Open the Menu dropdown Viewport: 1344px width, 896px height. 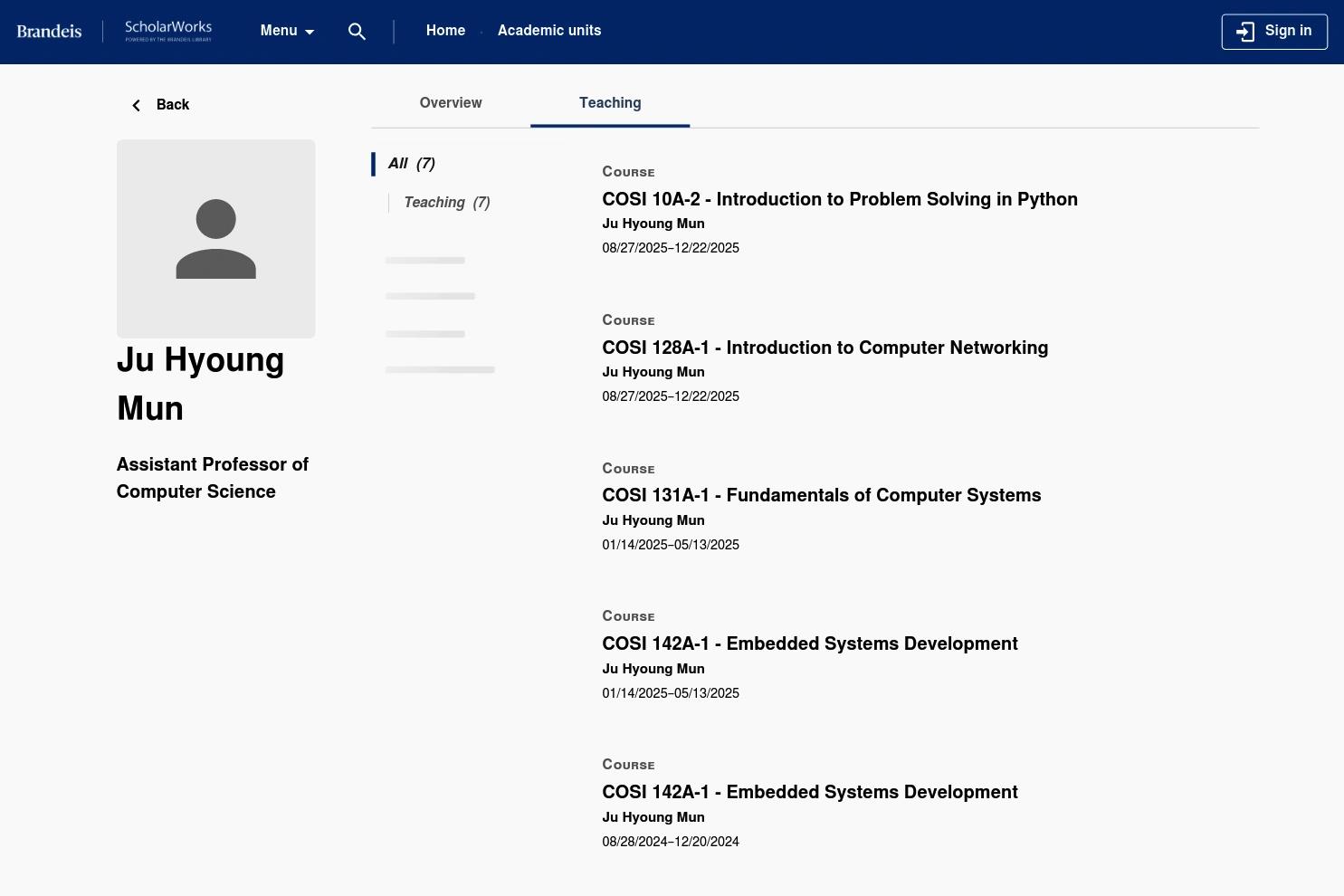pos(288,31)
